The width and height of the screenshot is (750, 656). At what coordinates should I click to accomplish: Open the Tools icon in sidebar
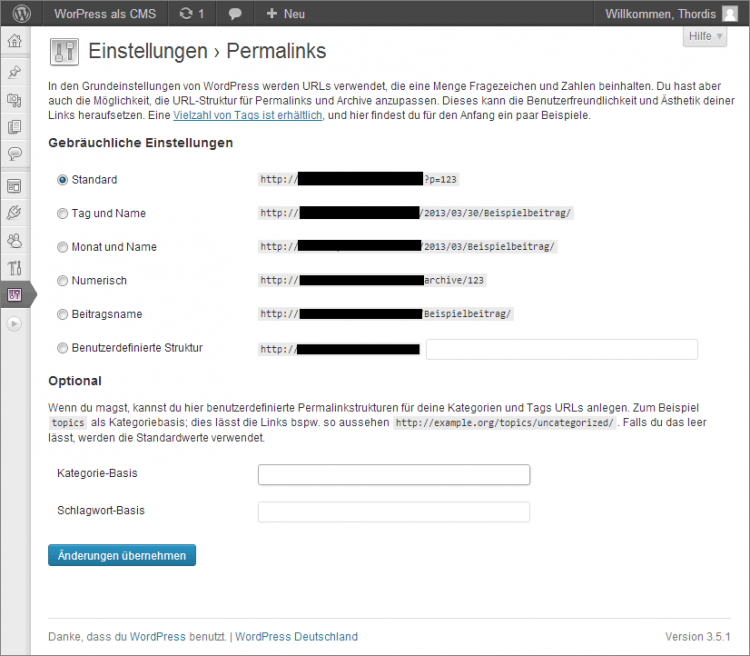click(x=14, y=267)
